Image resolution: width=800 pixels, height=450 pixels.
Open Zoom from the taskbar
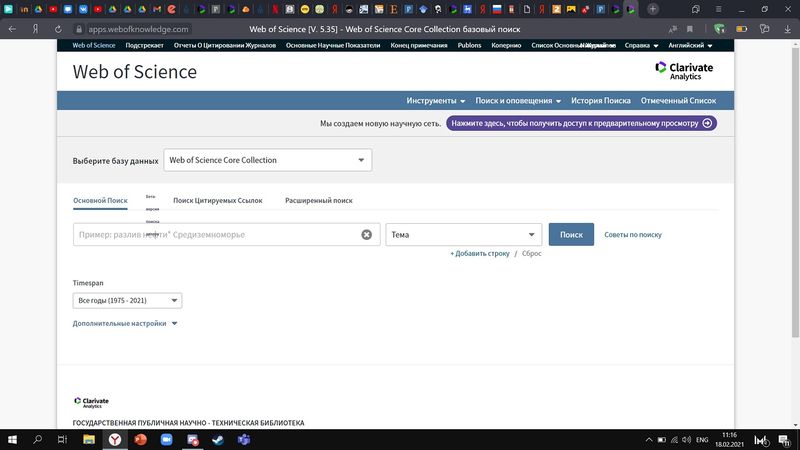coord(166,439)
